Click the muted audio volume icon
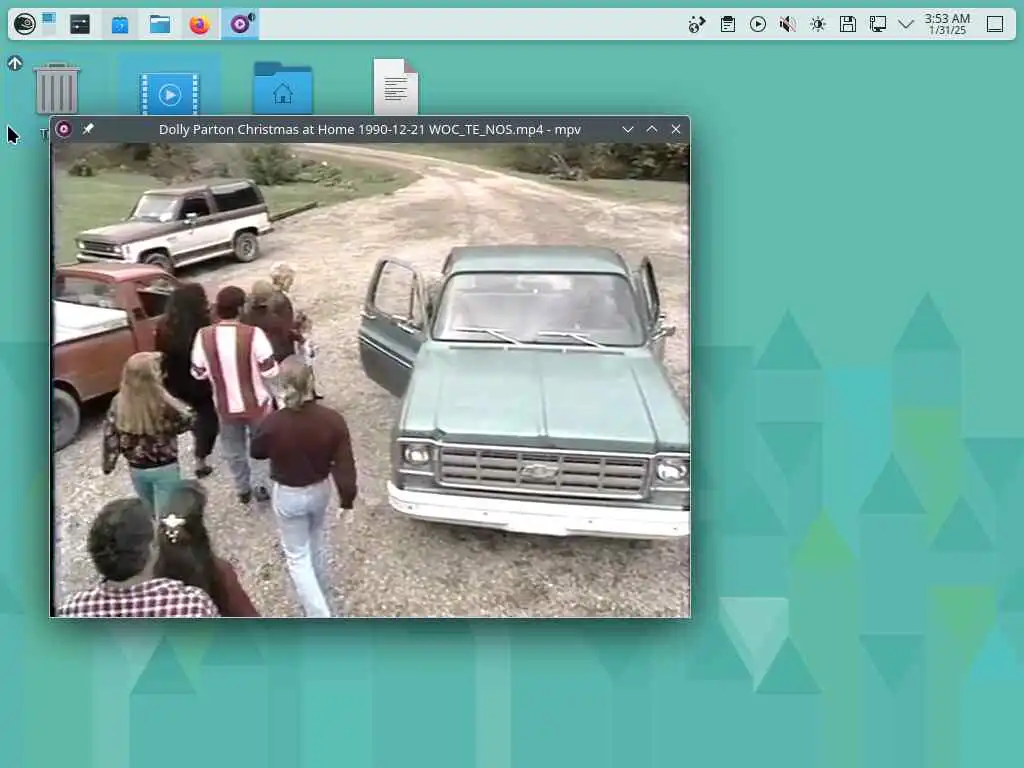 (x=788, y=24)
